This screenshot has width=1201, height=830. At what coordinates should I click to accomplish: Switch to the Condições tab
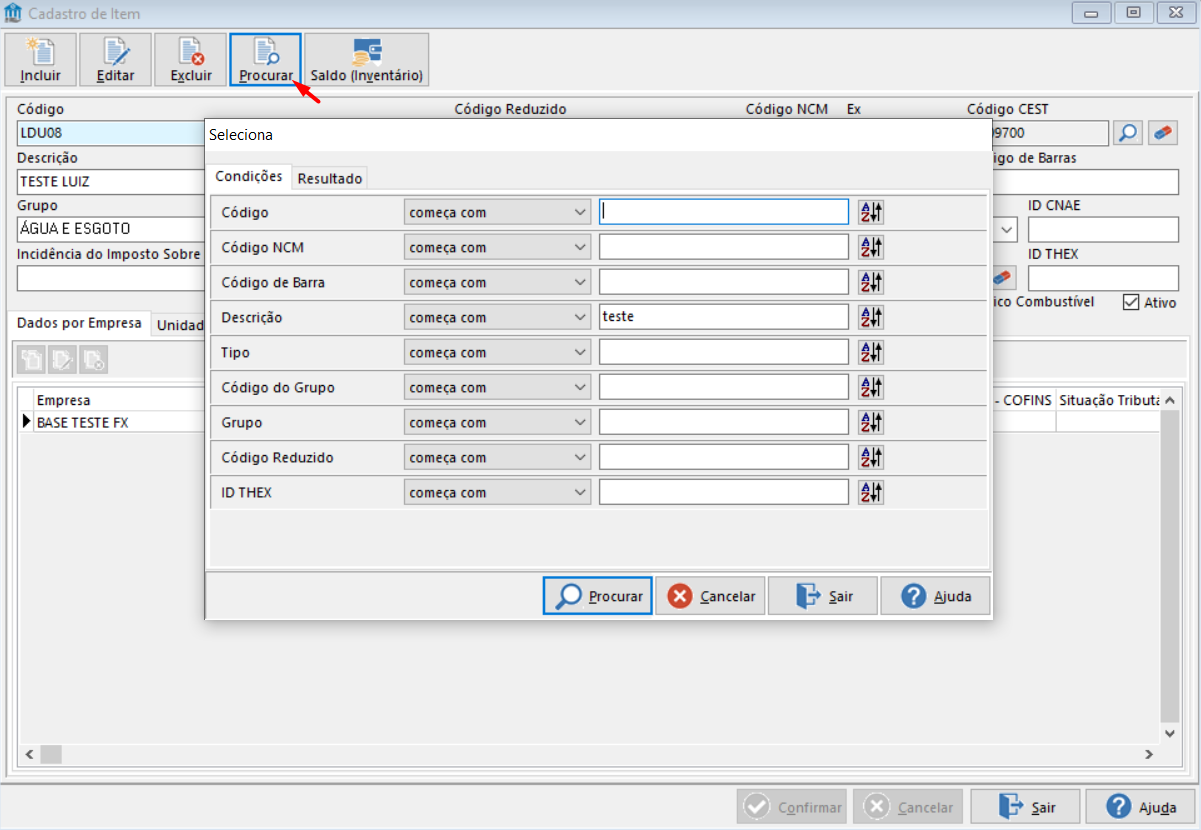click(x=249, y=176)
